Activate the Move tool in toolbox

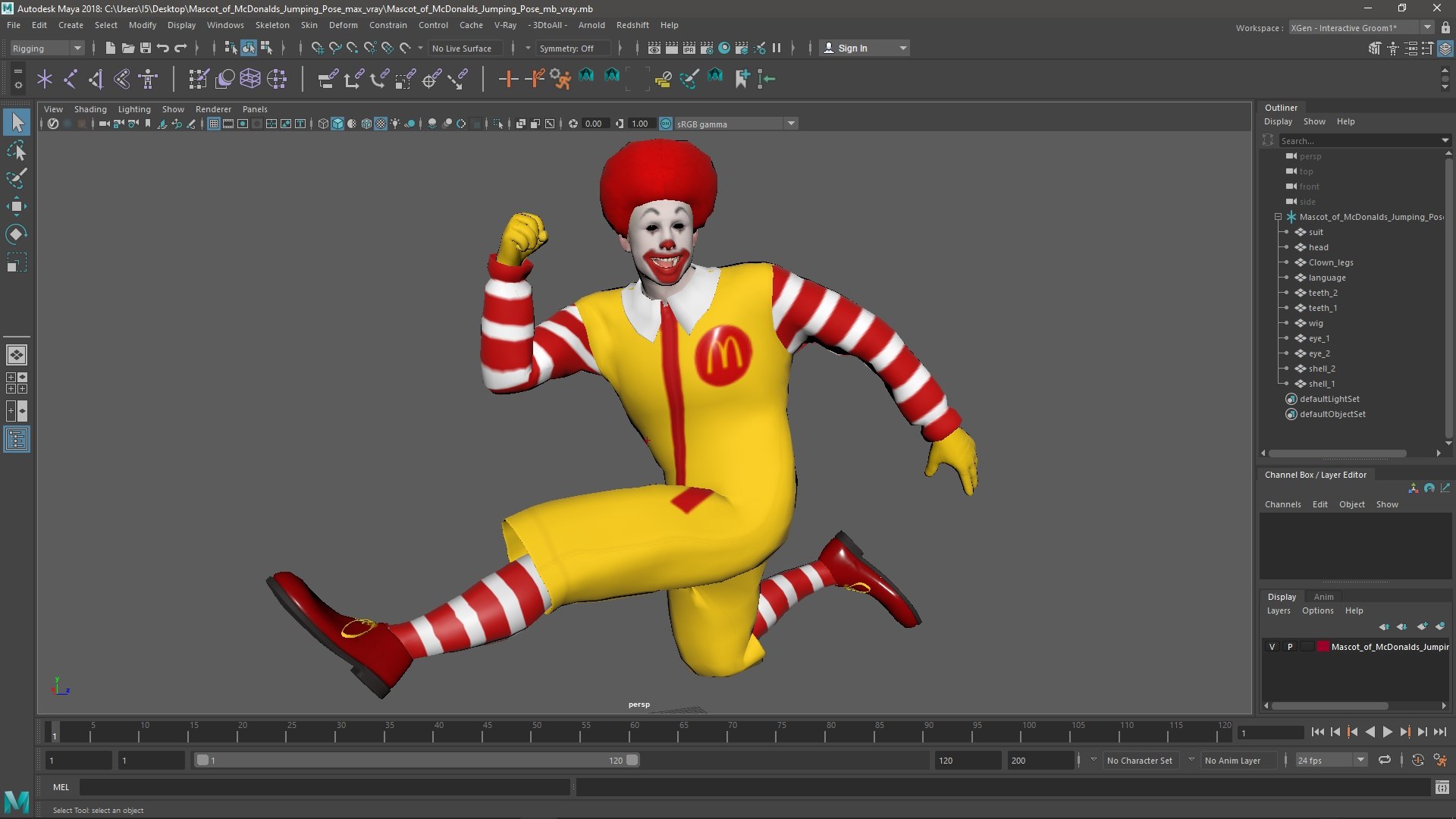point(17,206)
